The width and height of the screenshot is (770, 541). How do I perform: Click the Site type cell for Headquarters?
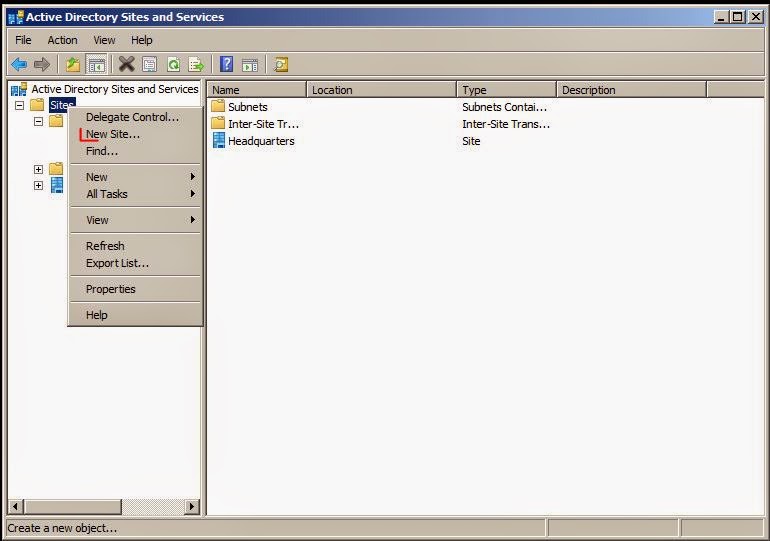pyautogui.click(x=471, y=141)
